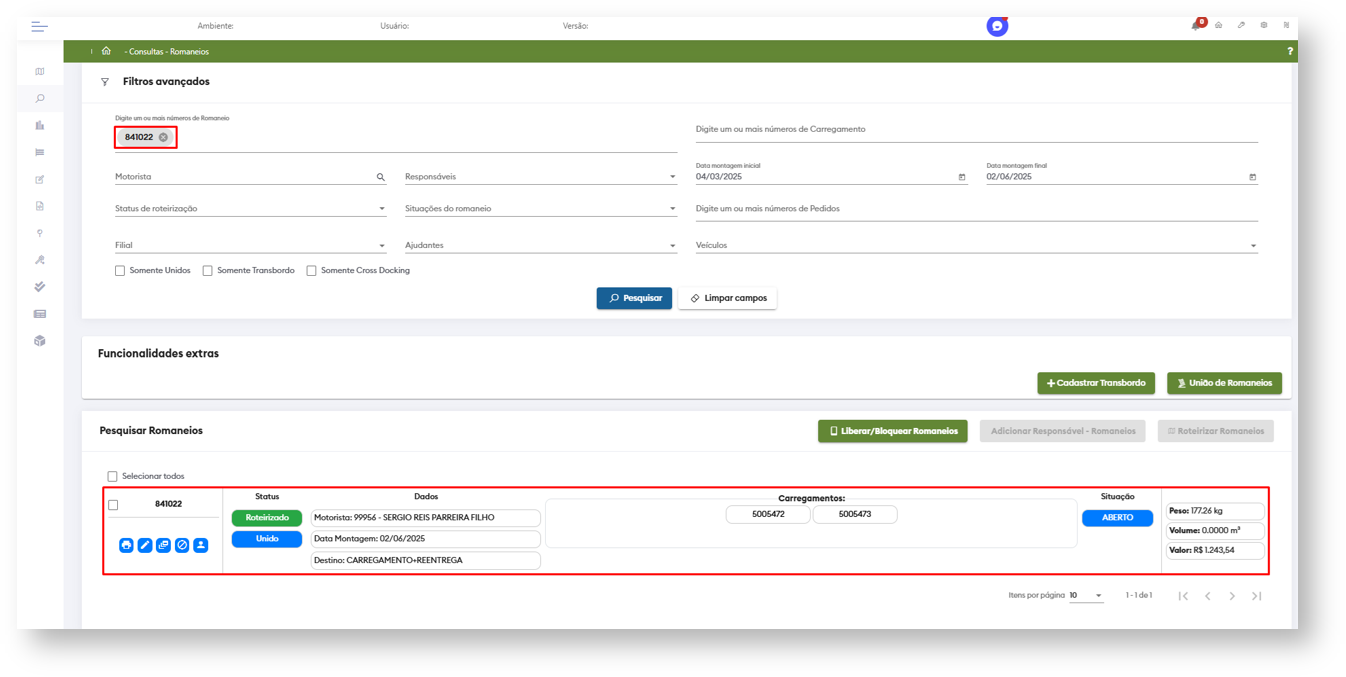The height and width of the screenshot is (677, 1346).
Task: Click the Pesquisar button
Action: 634,298
